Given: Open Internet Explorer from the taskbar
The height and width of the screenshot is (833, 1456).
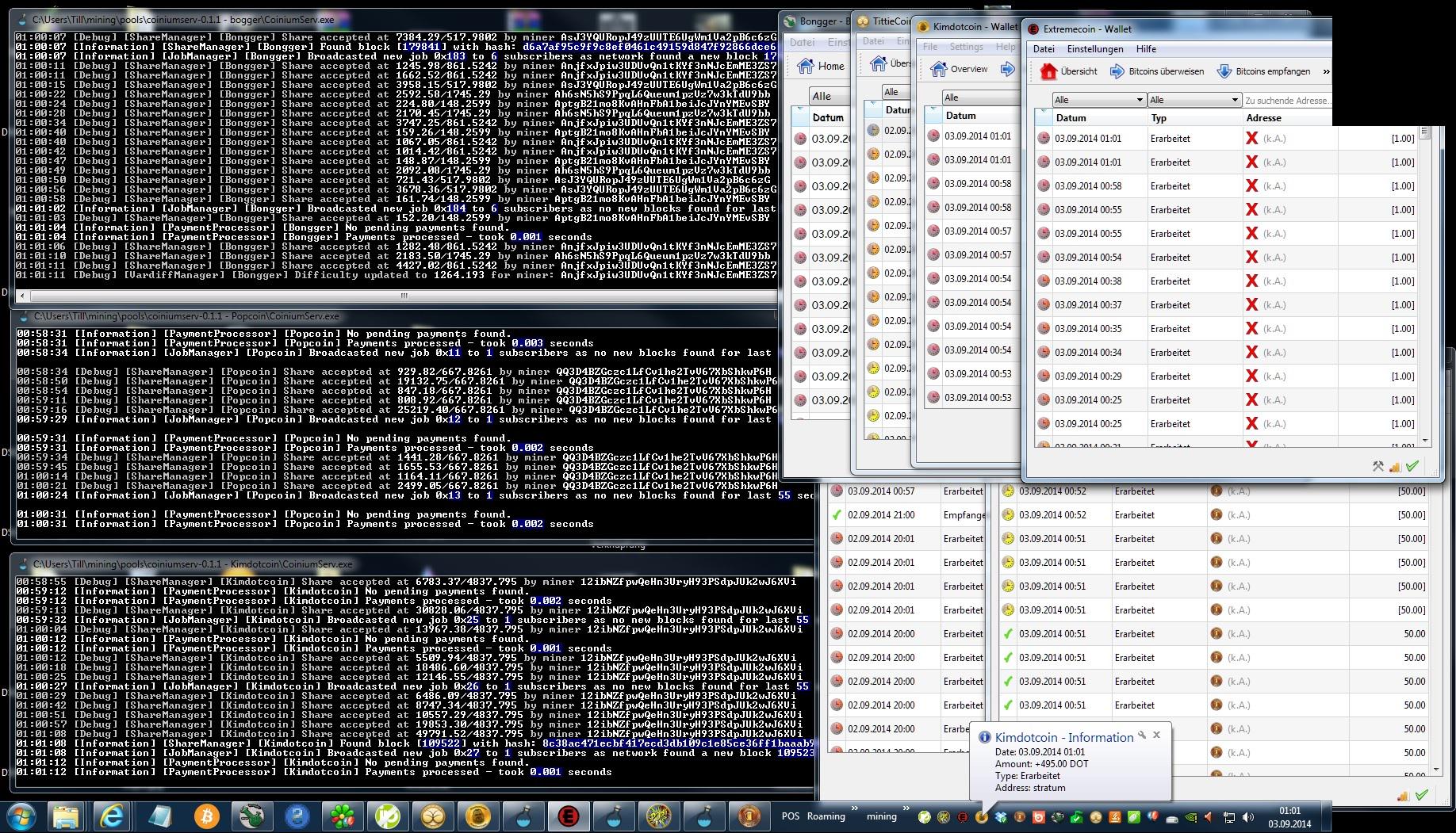Looking at the screenshot, I should [113, 816].
